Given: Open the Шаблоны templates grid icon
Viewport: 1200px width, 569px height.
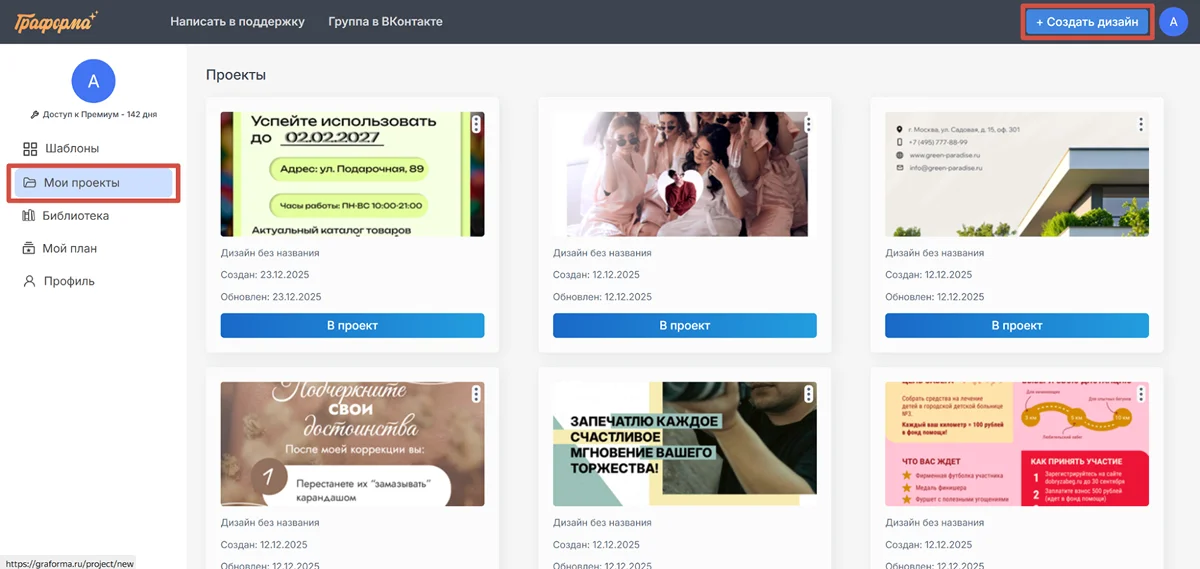Looking at the screenshot, I should [30, 149].
